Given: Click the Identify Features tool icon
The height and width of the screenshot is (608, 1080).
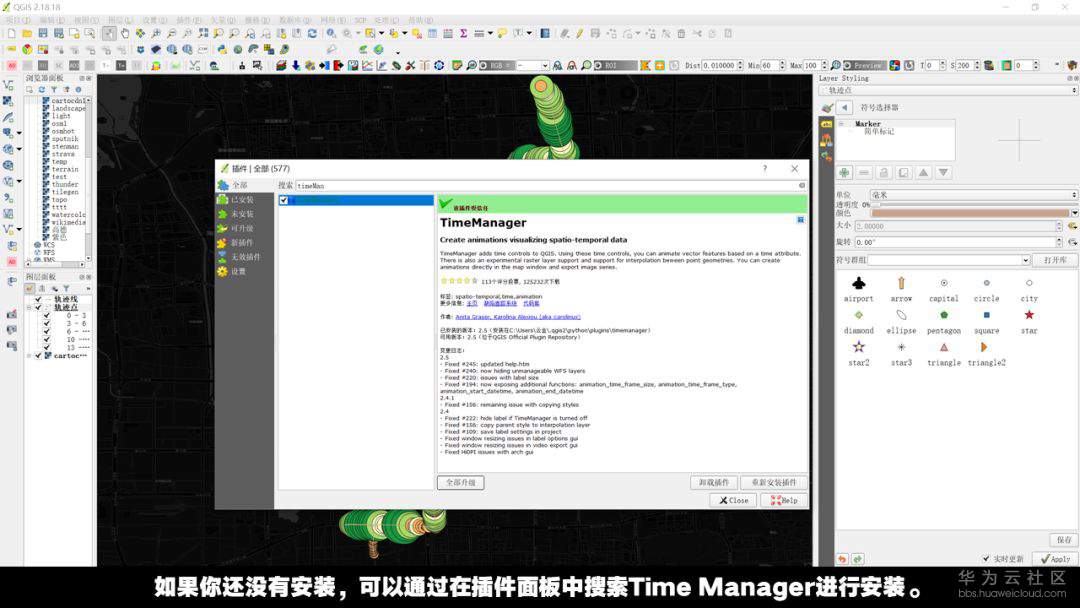Looking at the screenshot, I should pos(331,33).
